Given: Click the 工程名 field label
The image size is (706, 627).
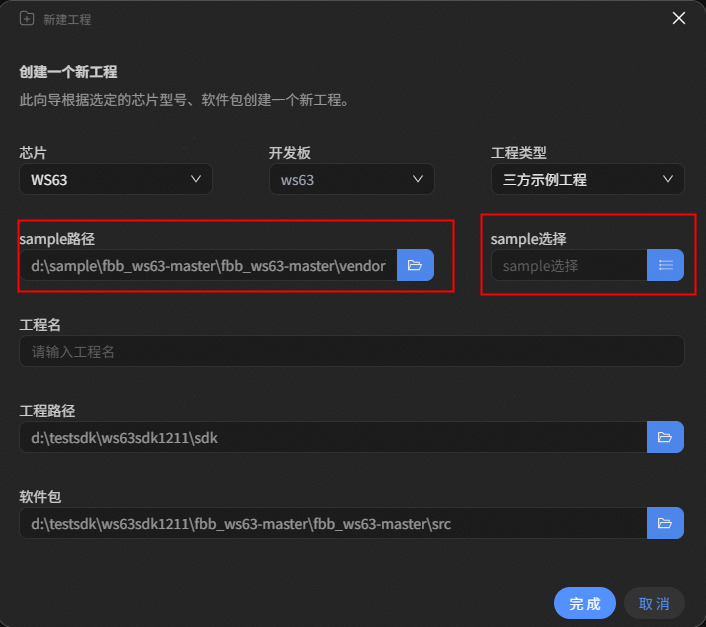Looking at the screenshot, I should click(40, 325).
